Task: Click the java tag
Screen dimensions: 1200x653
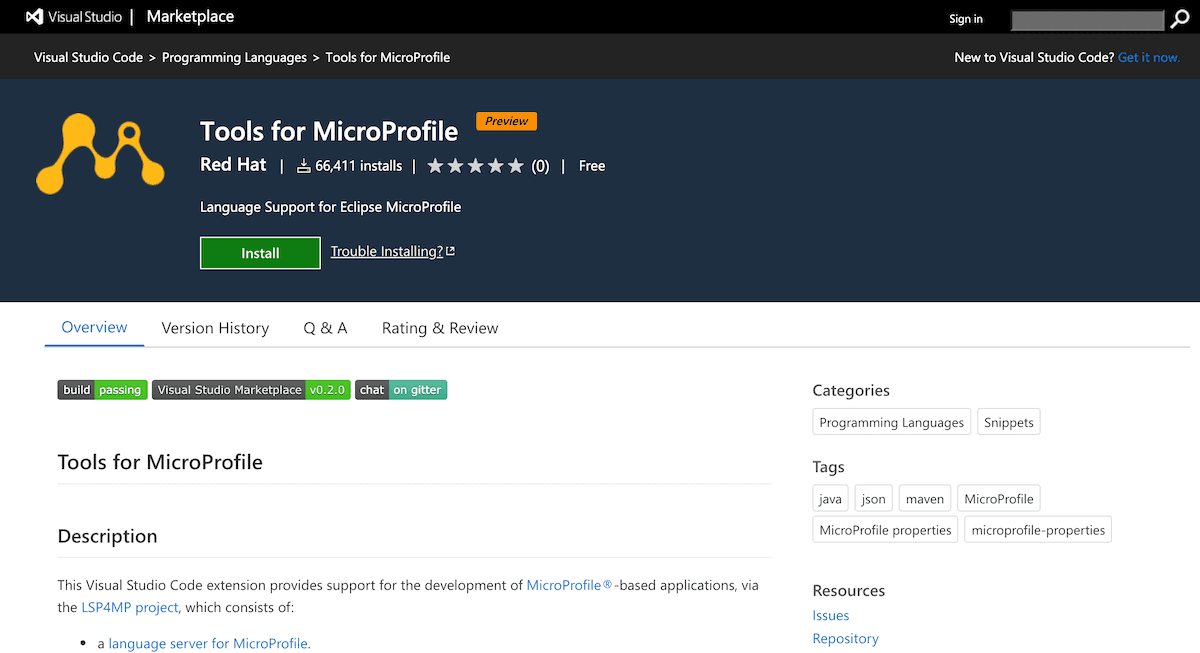Action: pyautogui.click(x=831, y=498)
